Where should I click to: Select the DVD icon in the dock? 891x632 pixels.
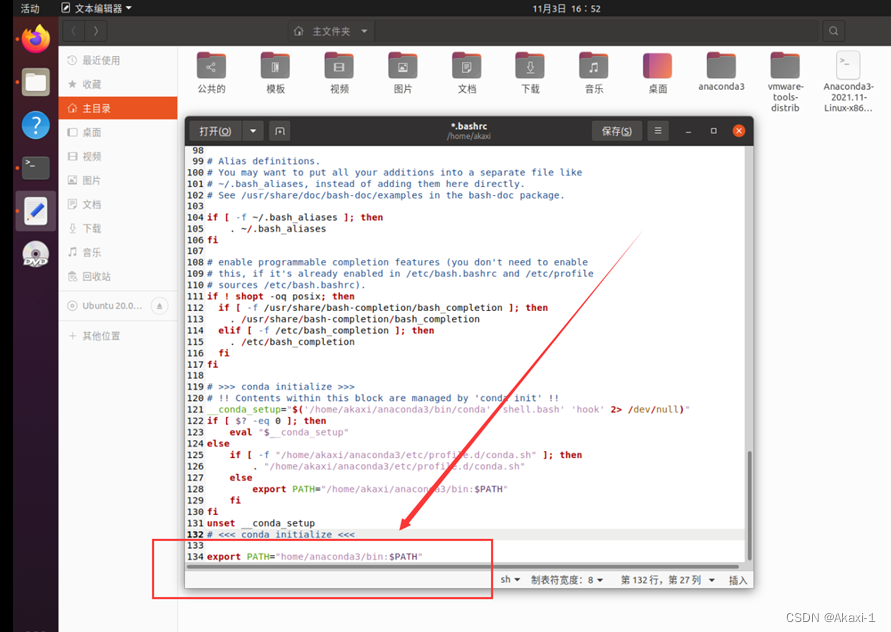36,254
